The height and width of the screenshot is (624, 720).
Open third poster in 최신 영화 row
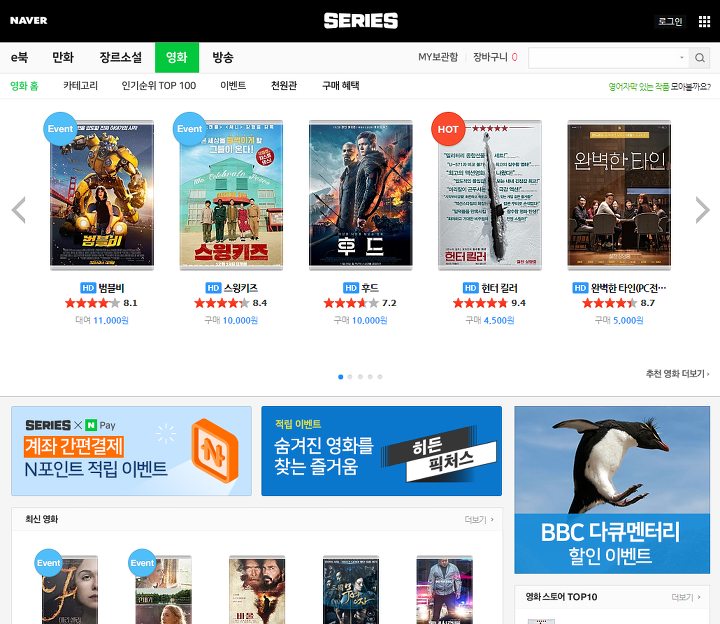(x=257, y=590)
